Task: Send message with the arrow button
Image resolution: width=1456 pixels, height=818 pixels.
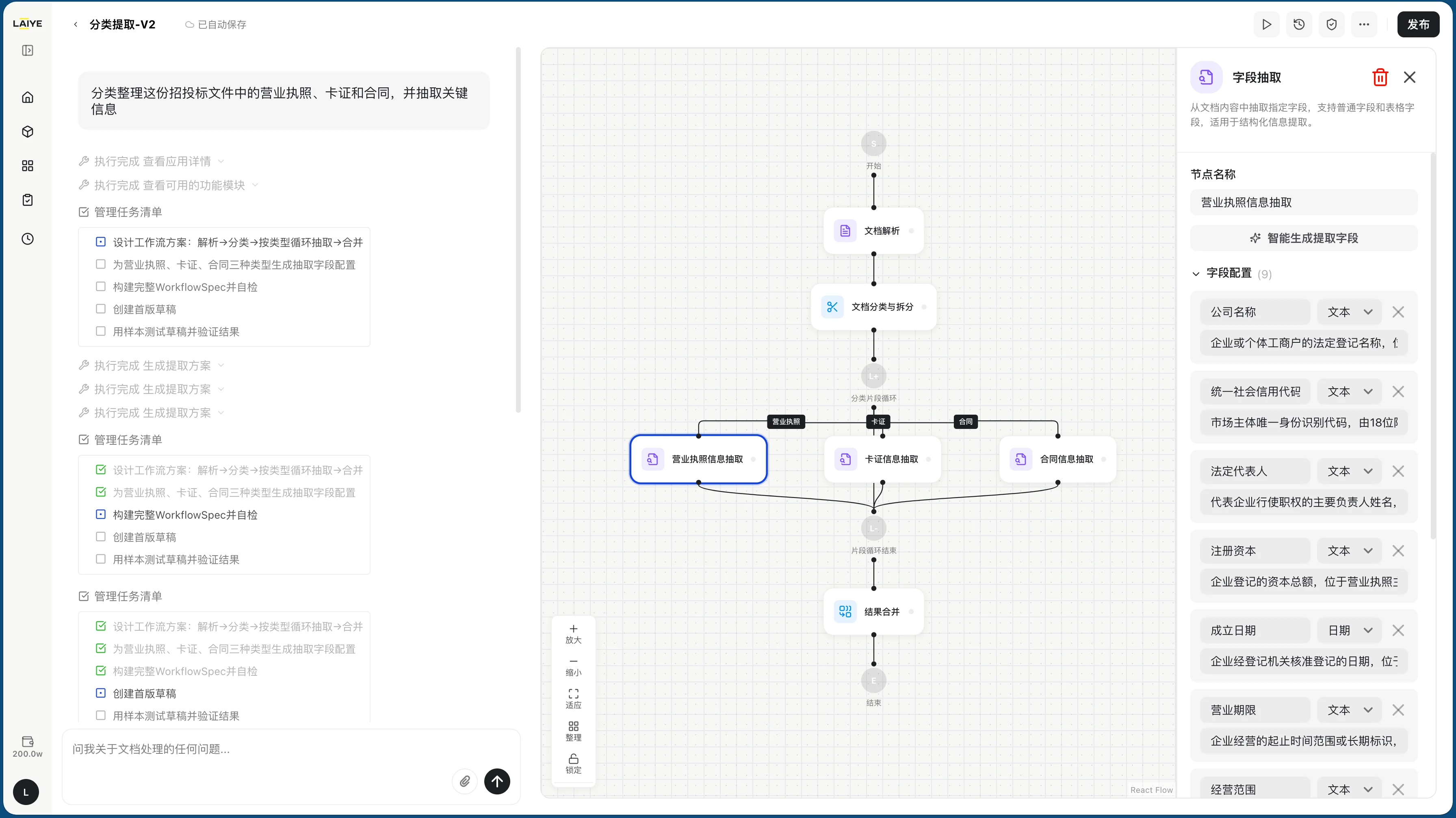Action: (x=497, y=781)
